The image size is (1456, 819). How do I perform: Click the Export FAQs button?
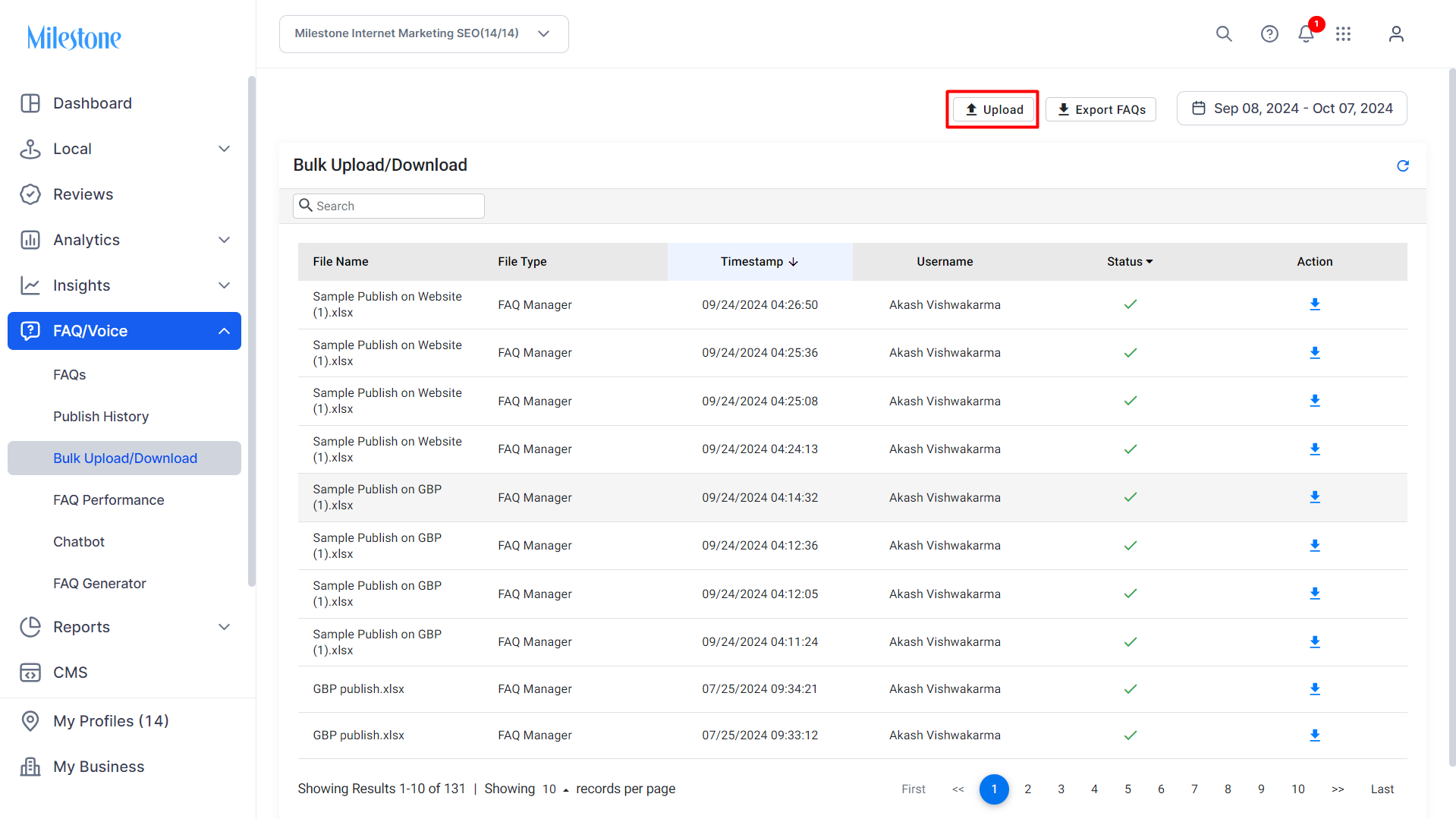coord(1101,109)
